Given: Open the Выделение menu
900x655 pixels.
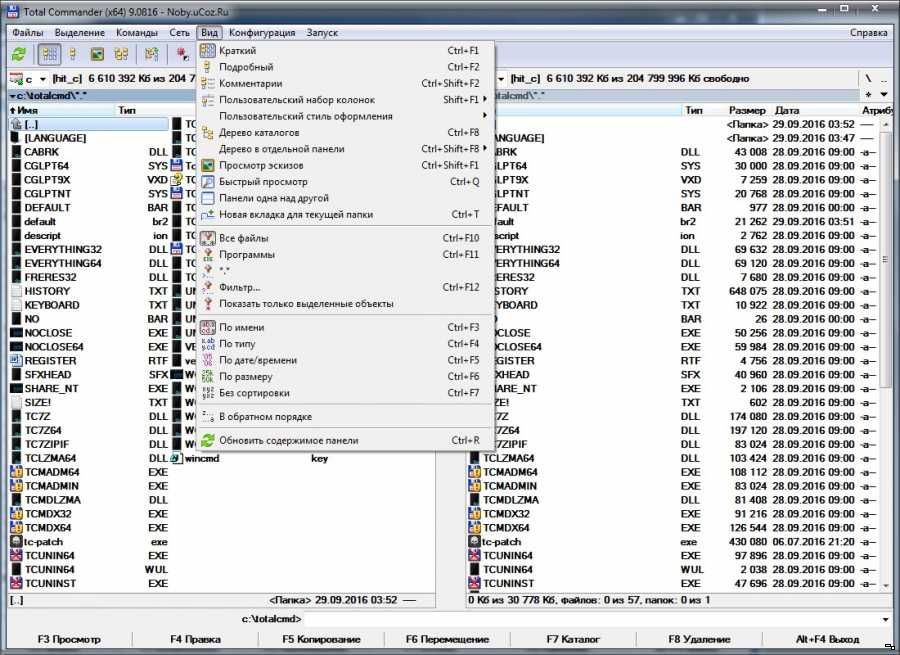Looking at the screenshot, I should point(80,33).
